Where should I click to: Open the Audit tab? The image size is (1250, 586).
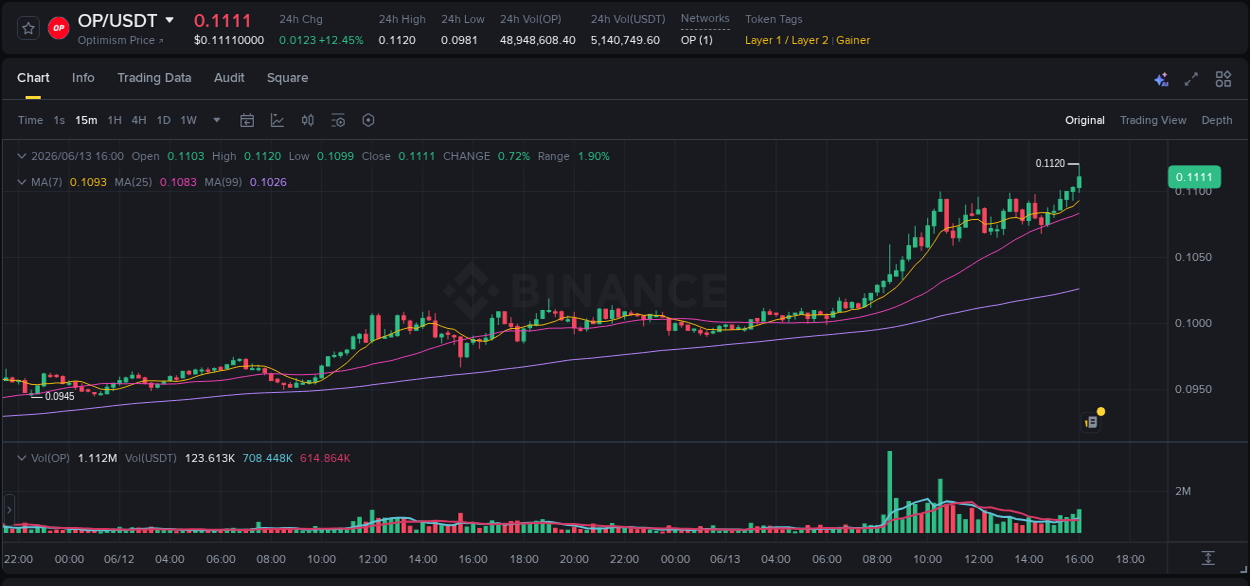(x=229, y=78)
